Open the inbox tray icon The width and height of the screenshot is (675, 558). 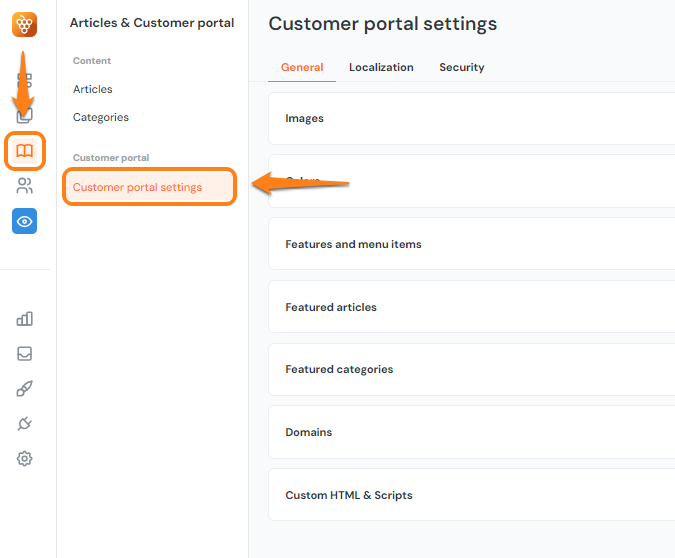coord(25,353)
